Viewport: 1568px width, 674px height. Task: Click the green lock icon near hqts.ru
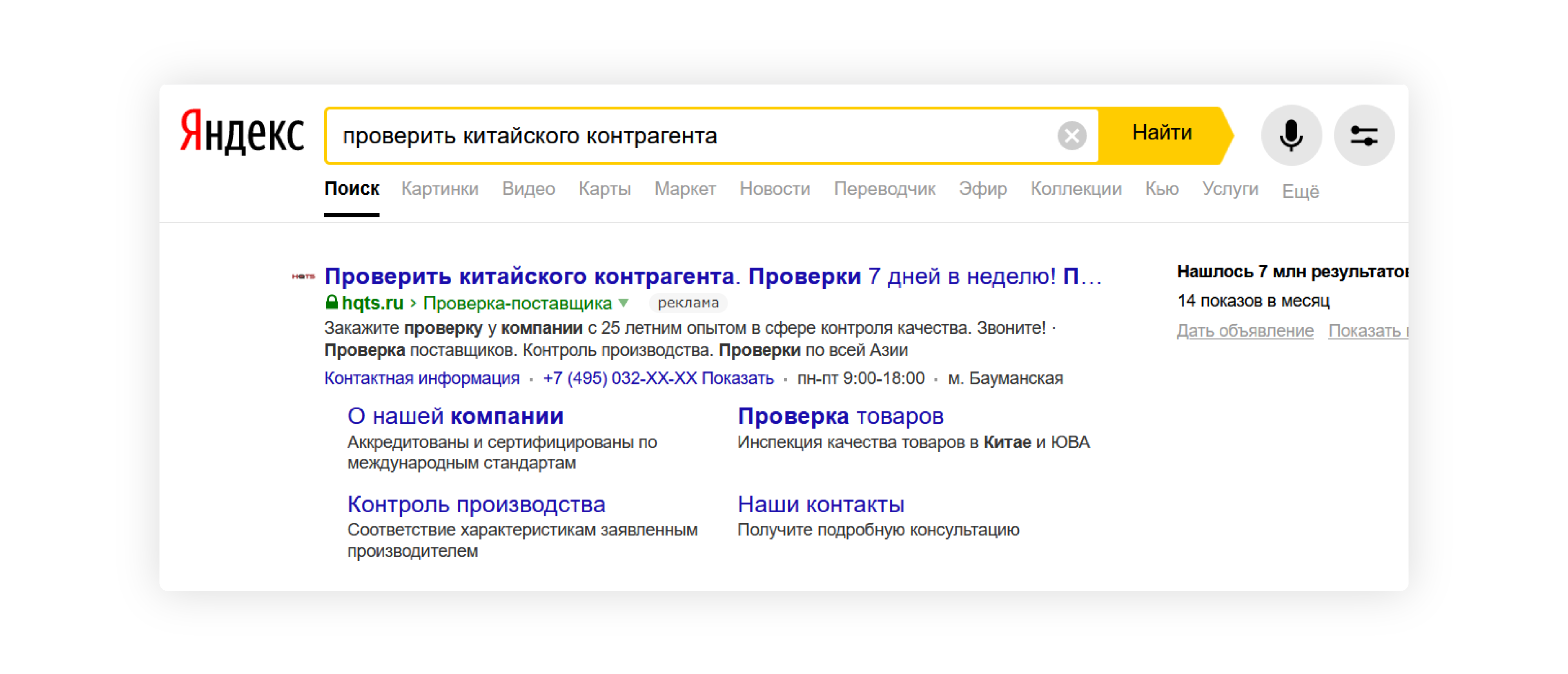coord(332,302)
